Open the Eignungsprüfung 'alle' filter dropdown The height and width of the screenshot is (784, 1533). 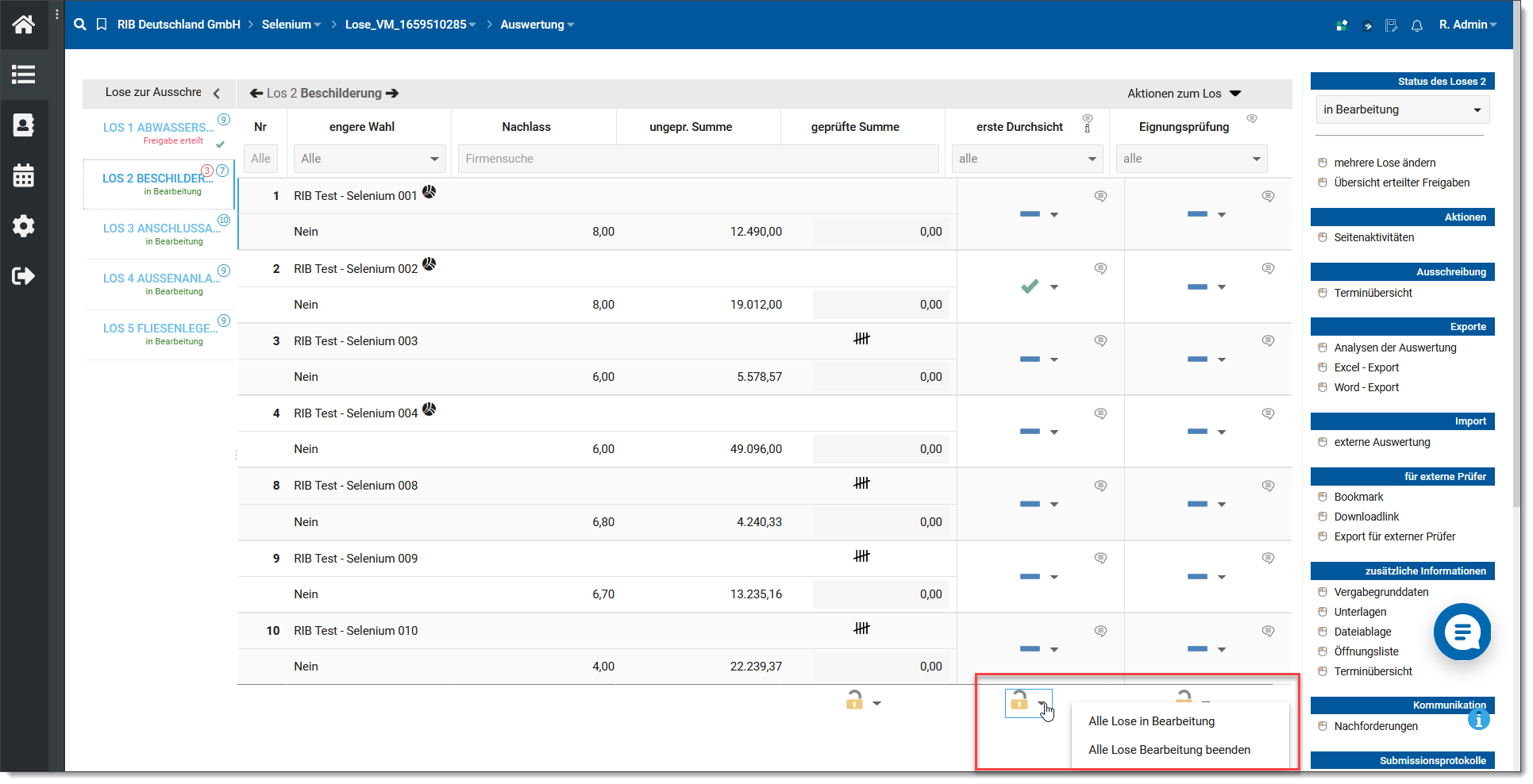coord(1192,159)
